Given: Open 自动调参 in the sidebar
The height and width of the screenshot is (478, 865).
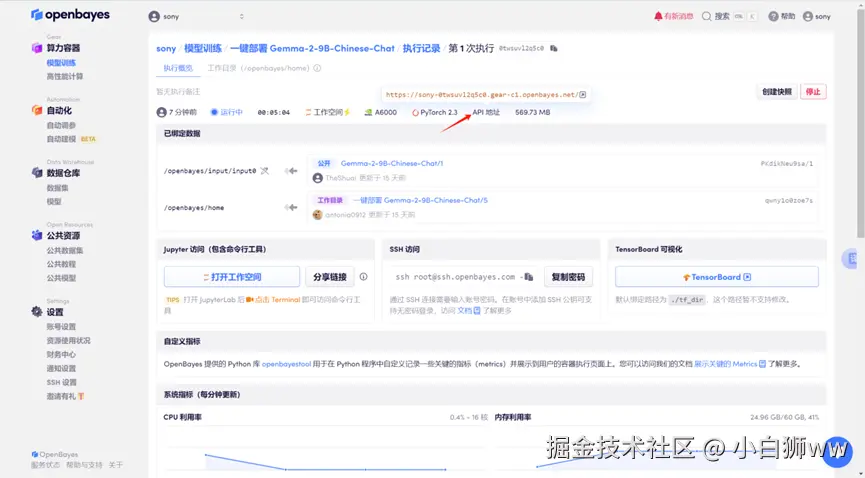Looking at the screenshot, I should 61,125.
